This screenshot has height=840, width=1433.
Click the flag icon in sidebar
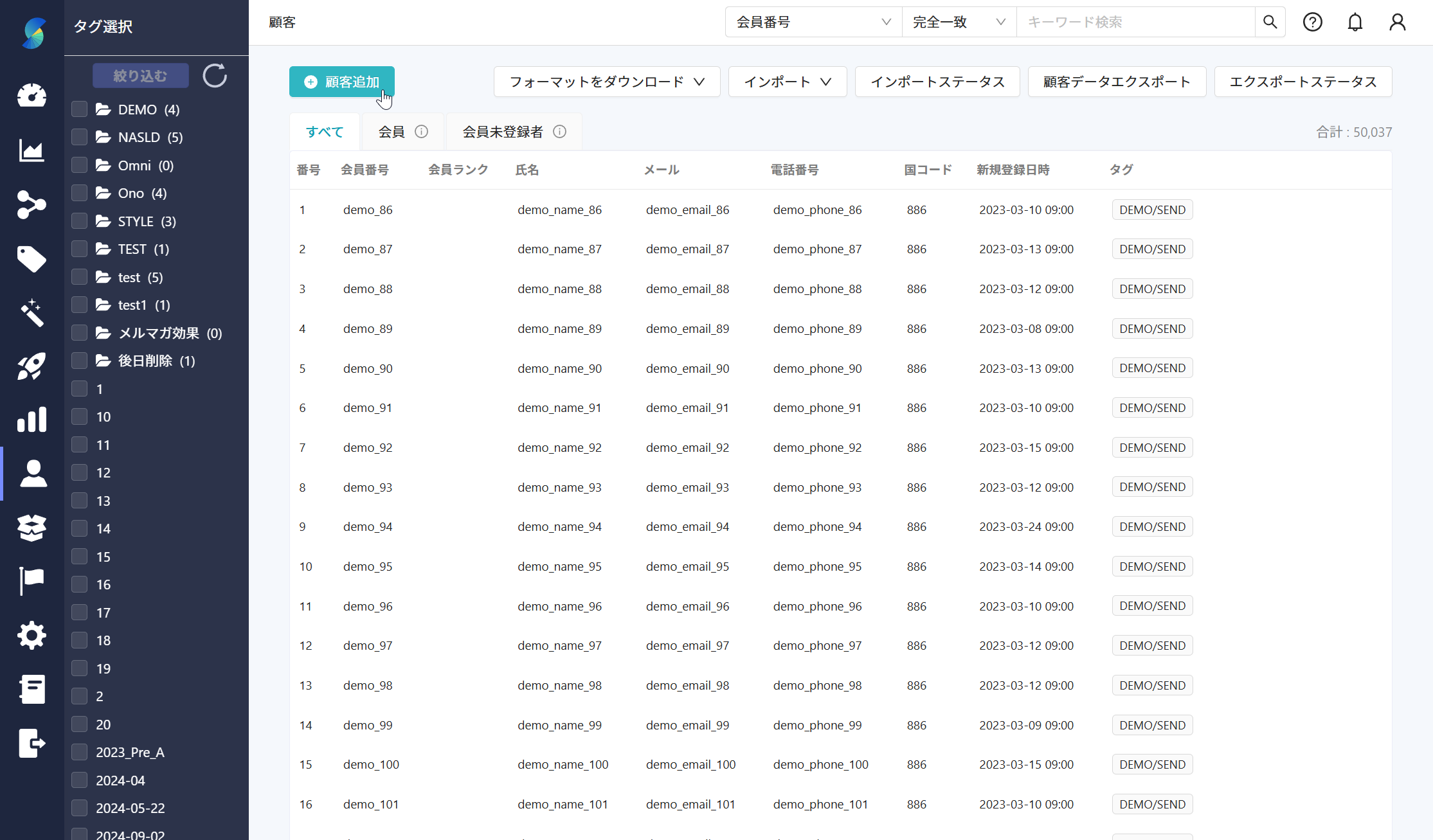[x=32, y=580]
